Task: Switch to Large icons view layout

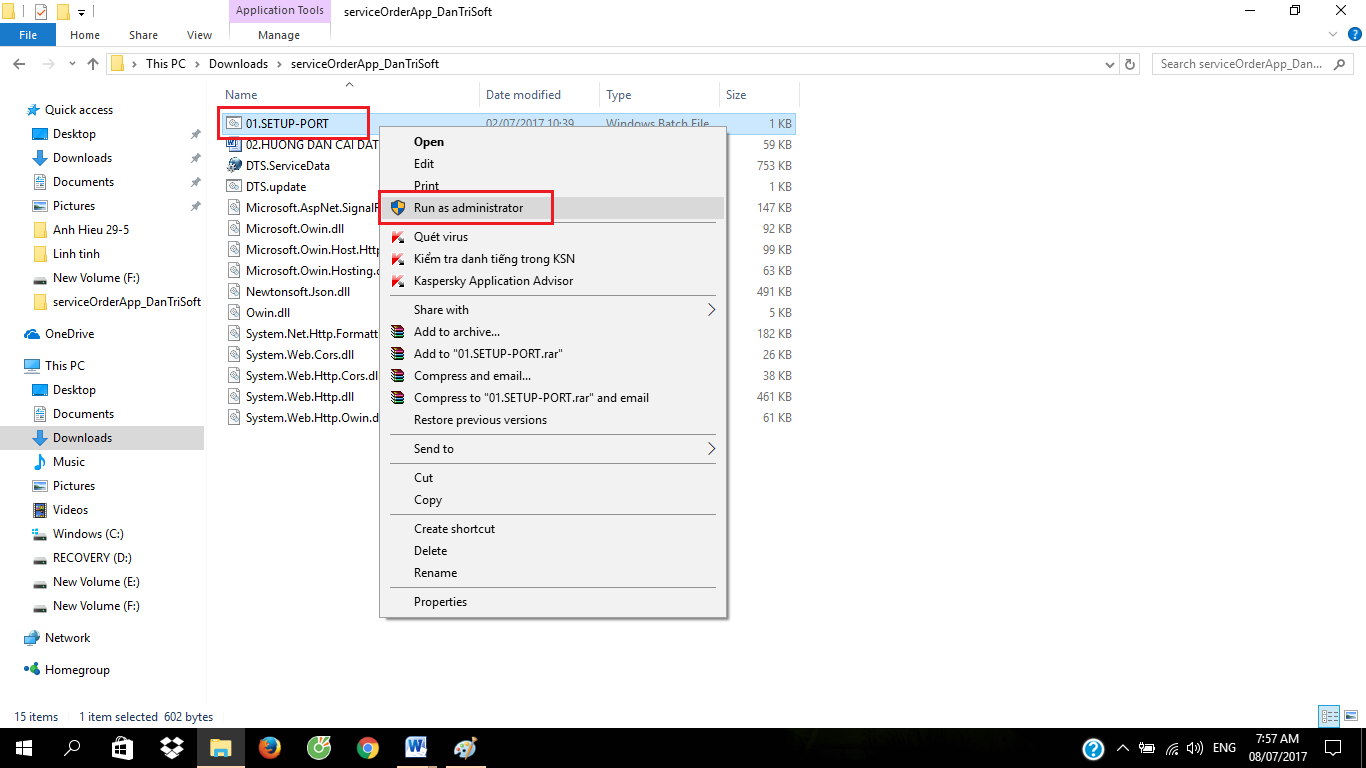Action: 1349,716
